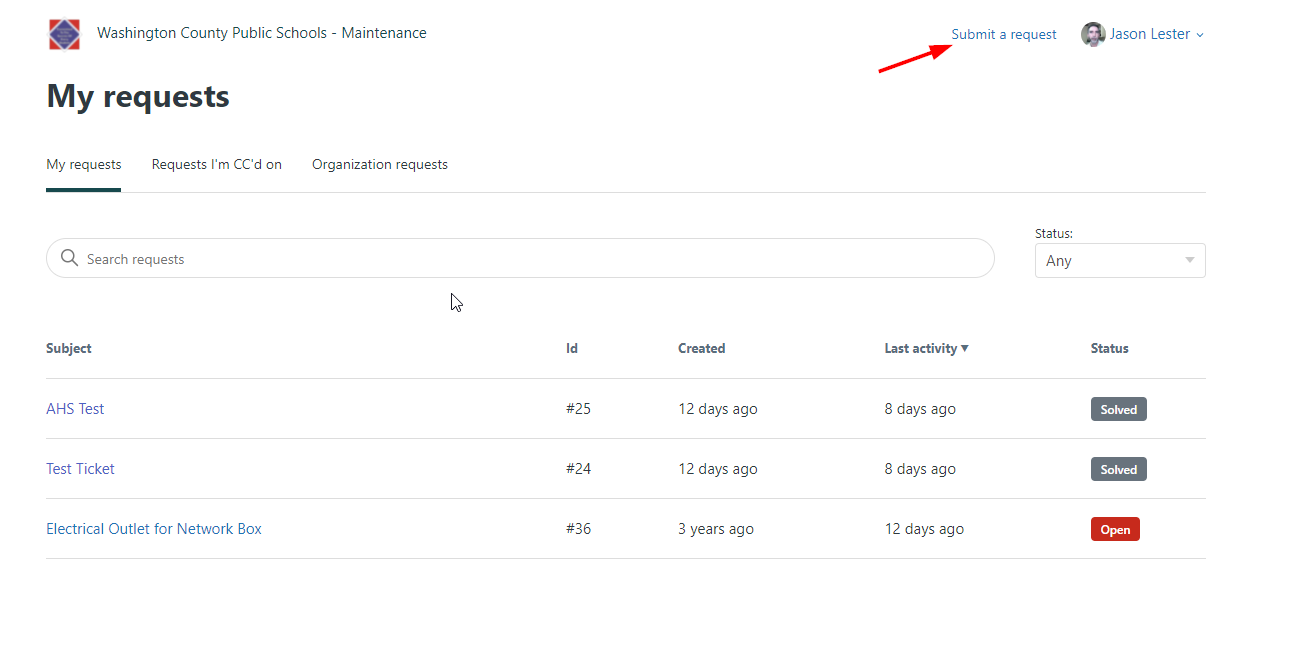Expand the Status filter dropdown
This screenshot has height=657, width=1292.
[x=1120, y=260]
